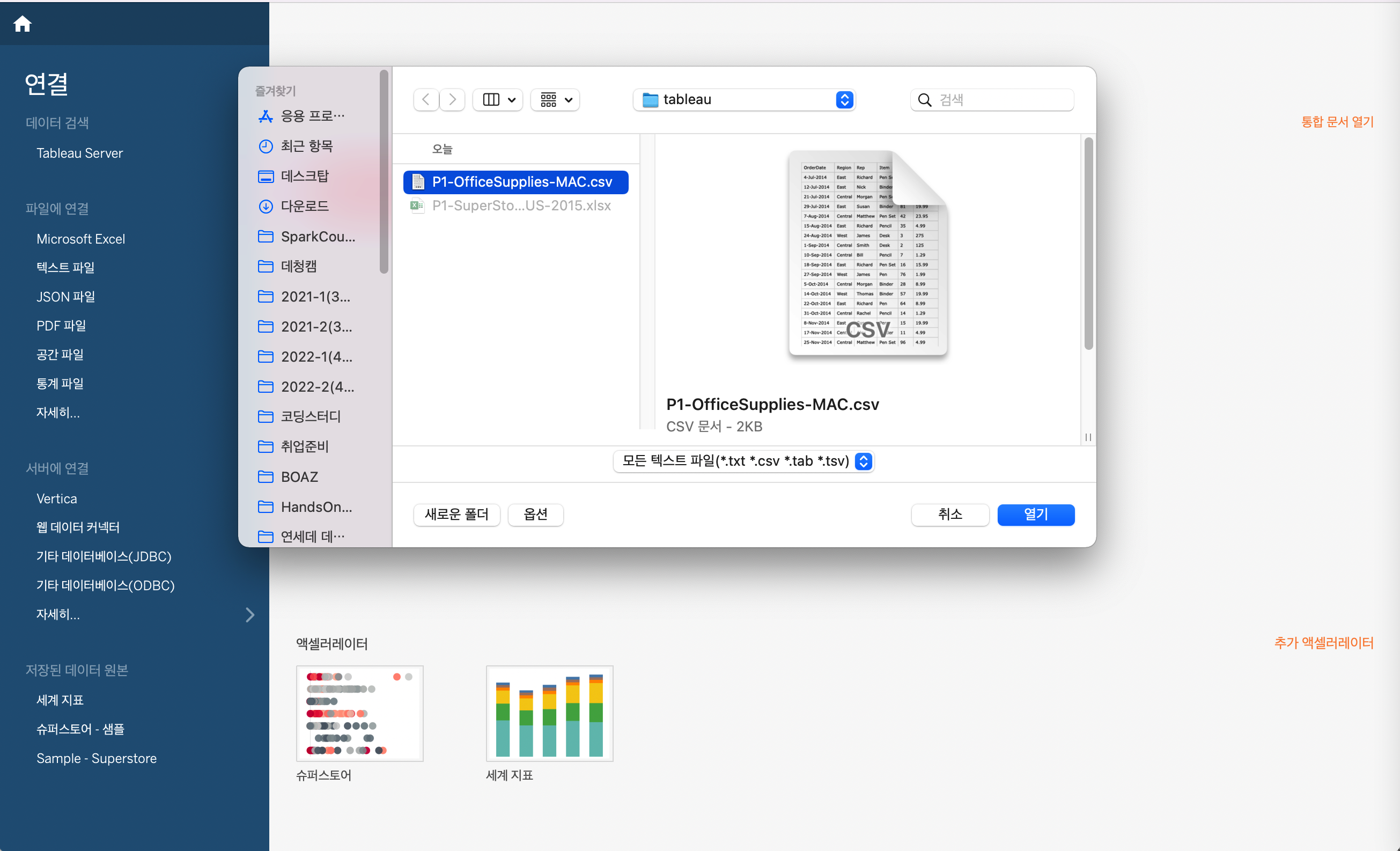Viewport: 1400px width, 851px height.
Task: Connect to Vertica server
Action: click(x=57, y=498)
